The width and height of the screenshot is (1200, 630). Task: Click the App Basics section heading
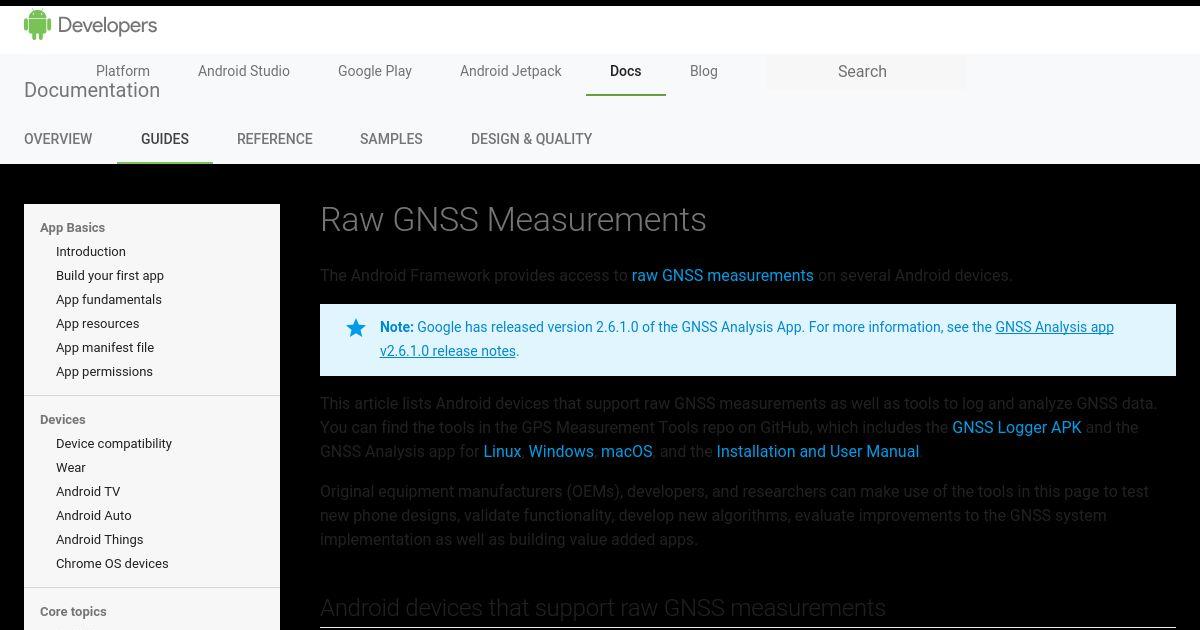tap(73, 228)
